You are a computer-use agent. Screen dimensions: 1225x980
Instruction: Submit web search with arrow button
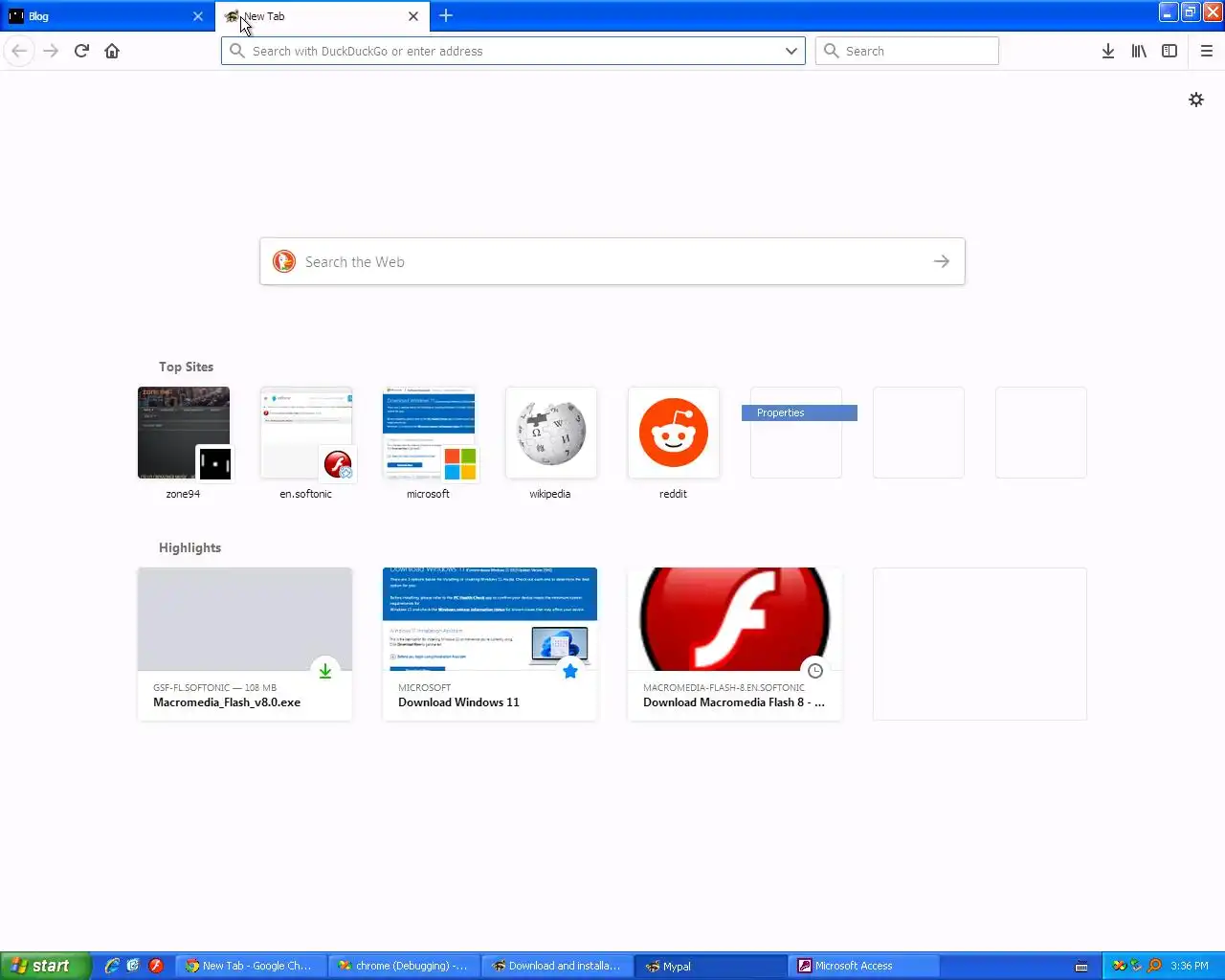tap(942, 261)
